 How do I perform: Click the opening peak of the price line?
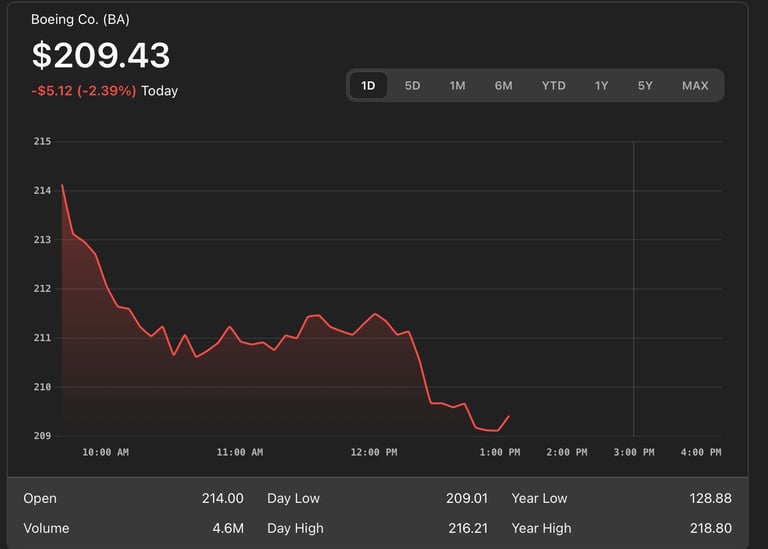(x=62, y=185)
